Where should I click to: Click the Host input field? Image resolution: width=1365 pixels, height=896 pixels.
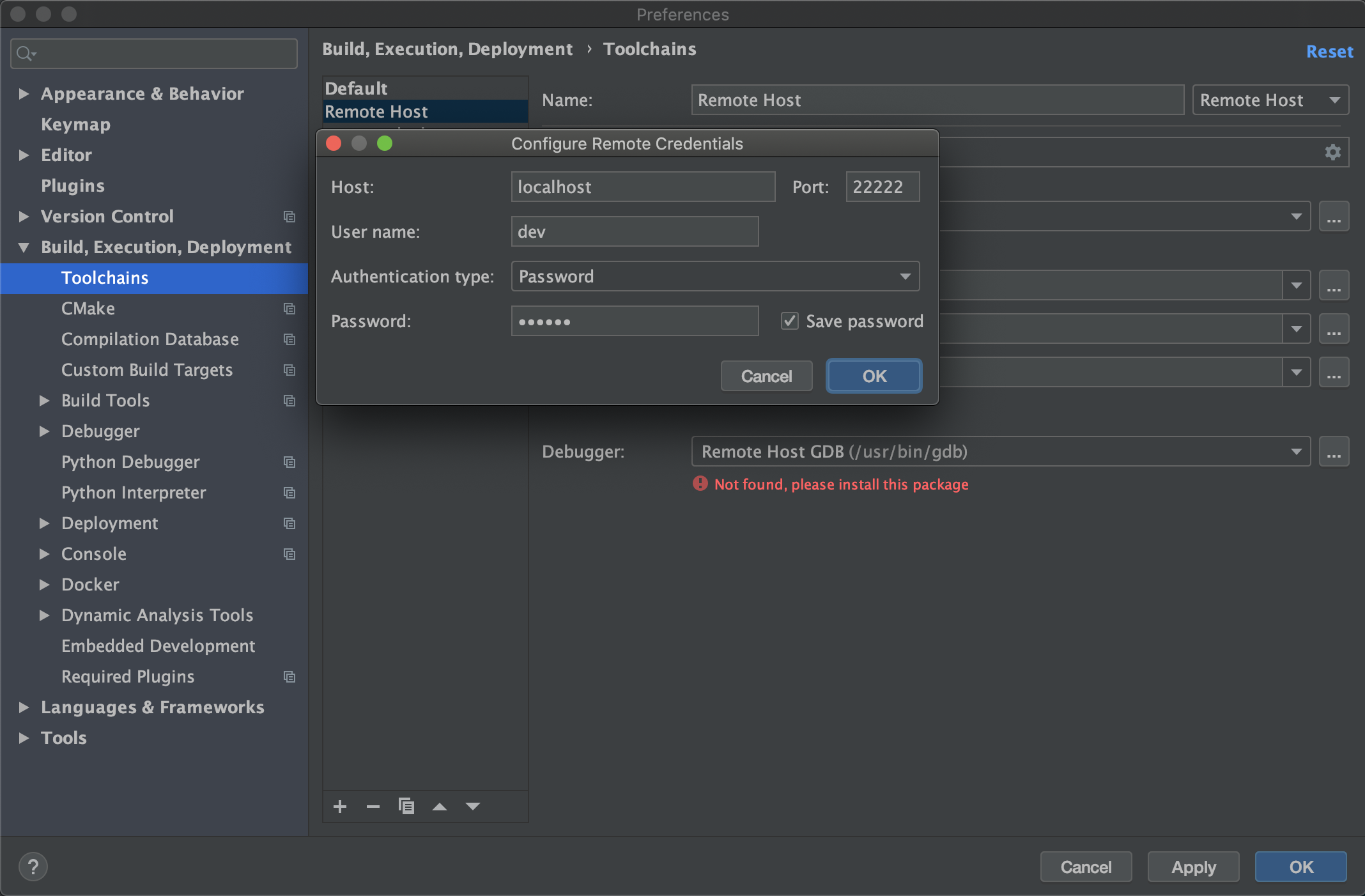642,187
